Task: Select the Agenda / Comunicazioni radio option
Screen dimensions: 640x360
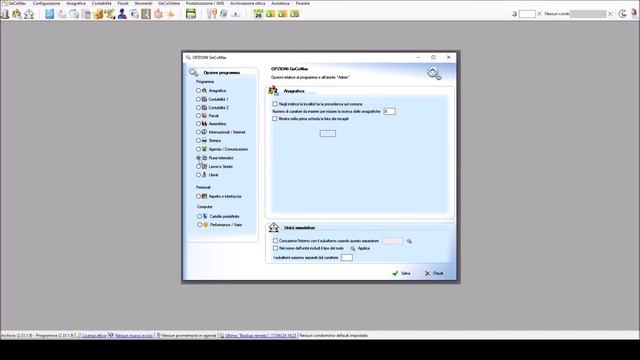Action: (198, 149)
